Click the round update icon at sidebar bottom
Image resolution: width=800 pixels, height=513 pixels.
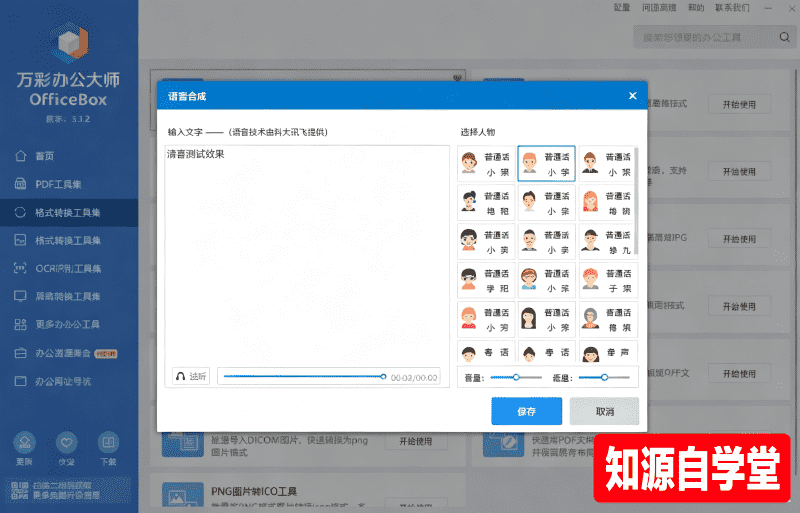(x=24, y=442)
